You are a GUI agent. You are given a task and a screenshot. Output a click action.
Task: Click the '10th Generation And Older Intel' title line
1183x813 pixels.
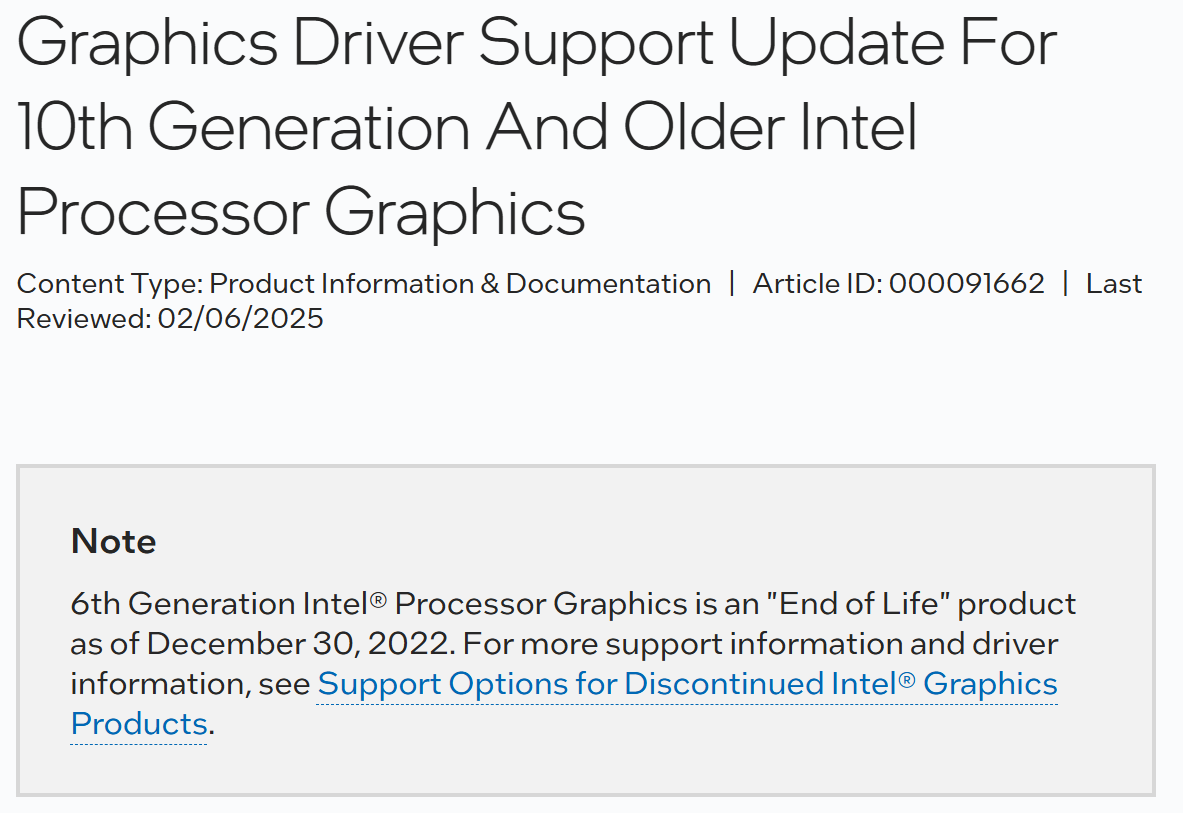coord(467,127)
